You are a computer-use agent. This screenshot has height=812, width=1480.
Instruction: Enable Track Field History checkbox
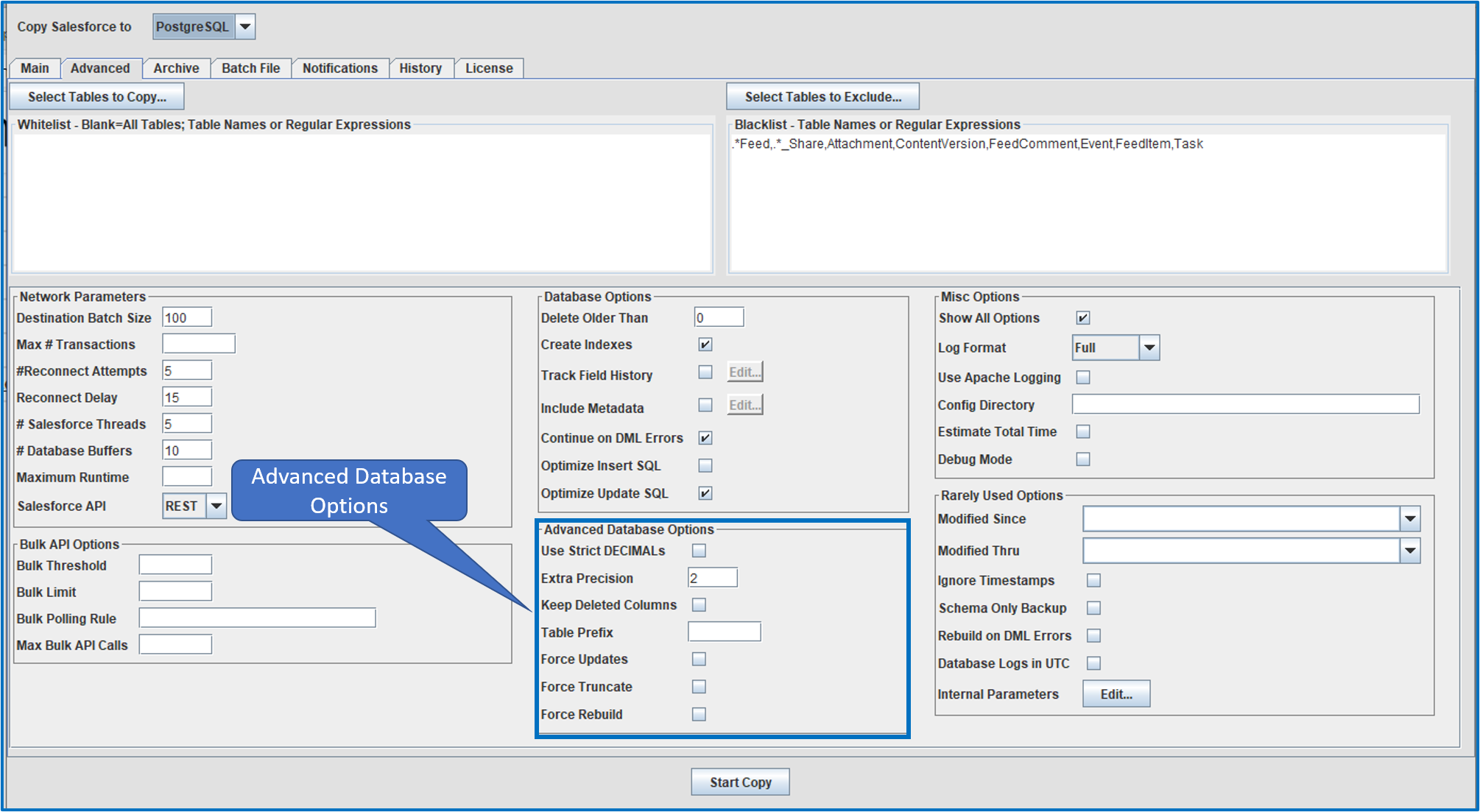(x=705, y=372)
